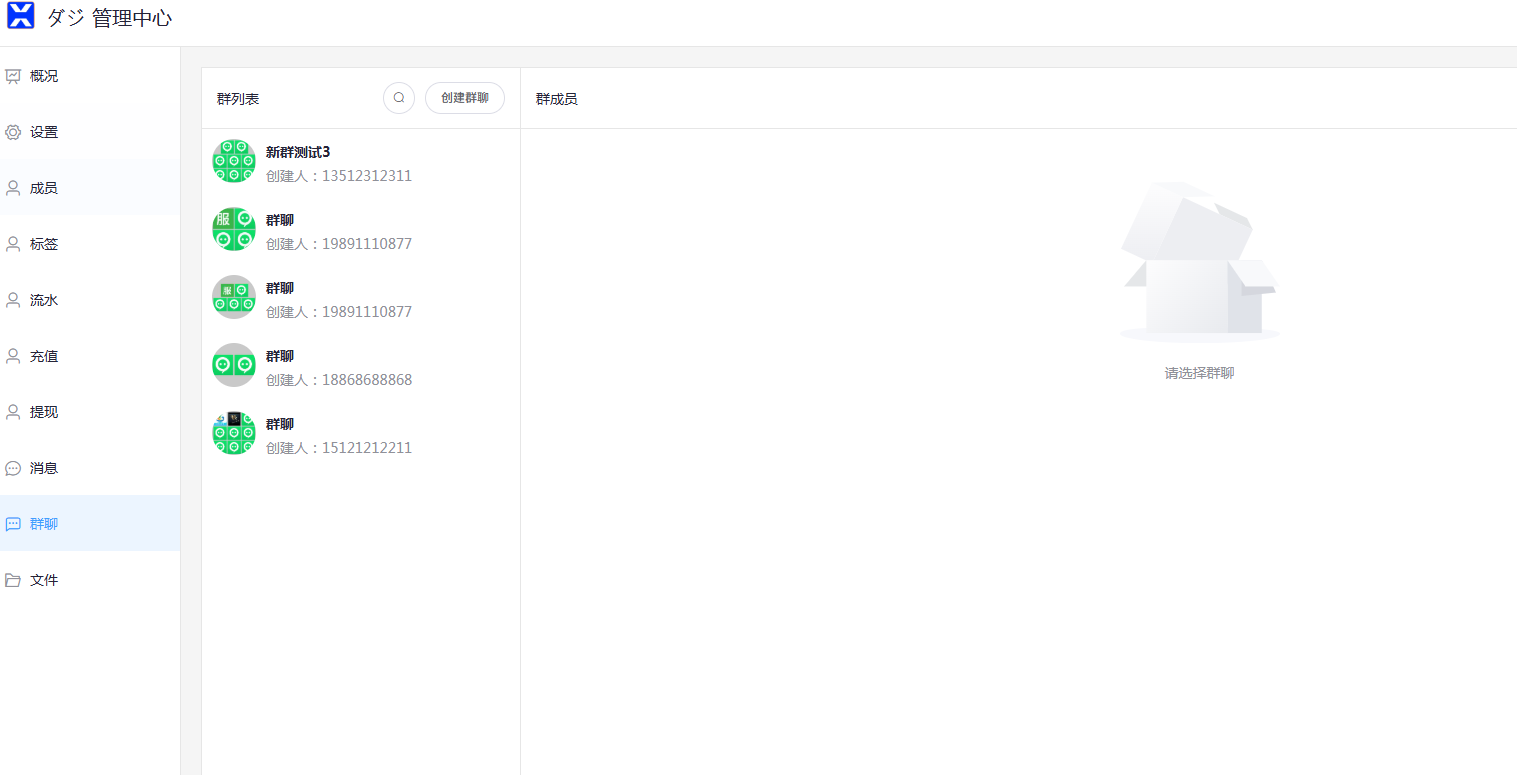The width and height of the screenshot is (1517, 775).
Task: Click the blue X logo icon
Action: click(20, 16)
